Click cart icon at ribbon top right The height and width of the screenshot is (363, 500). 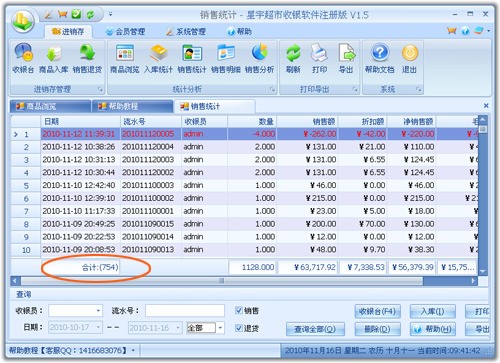tap(452, 31)
